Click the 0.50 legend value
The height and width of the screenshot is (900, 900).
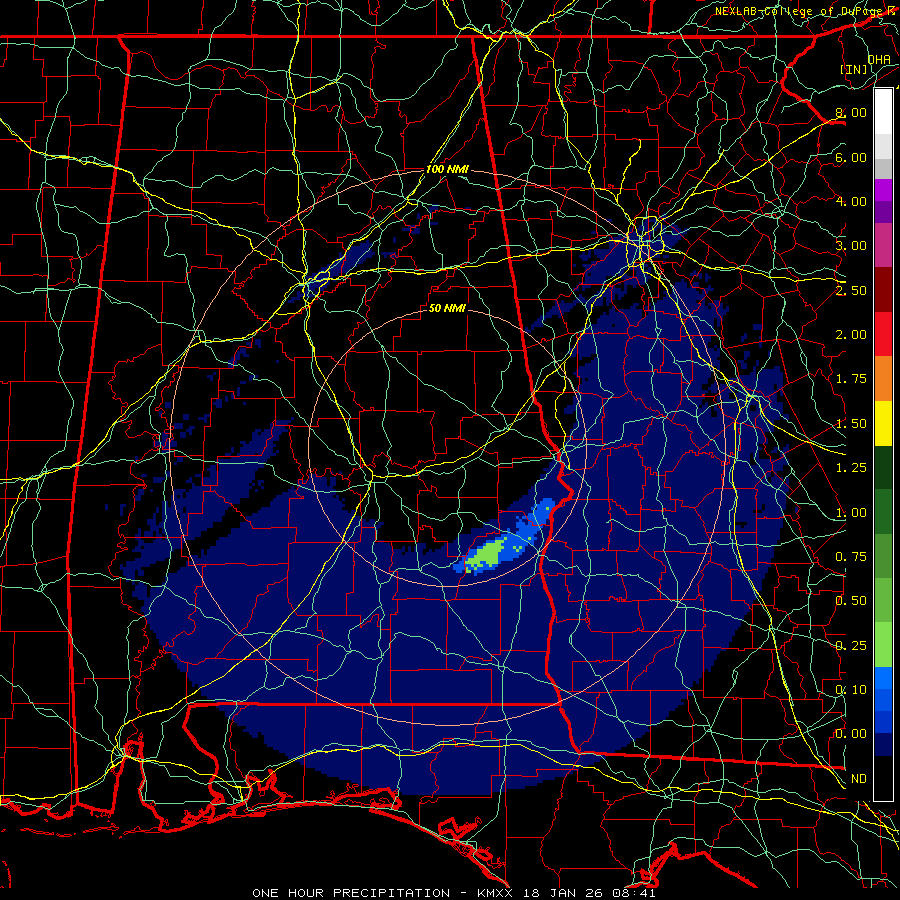point(851,601)
